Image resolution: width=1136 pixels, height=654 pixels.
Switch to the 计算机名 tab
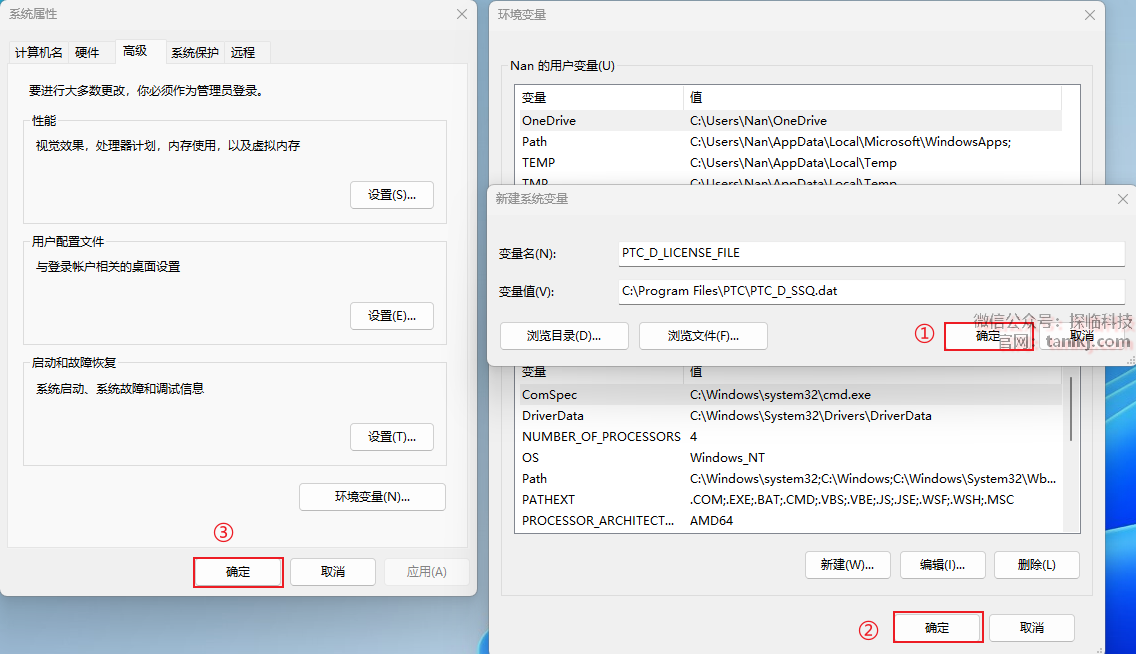click(x=39, y=52)
